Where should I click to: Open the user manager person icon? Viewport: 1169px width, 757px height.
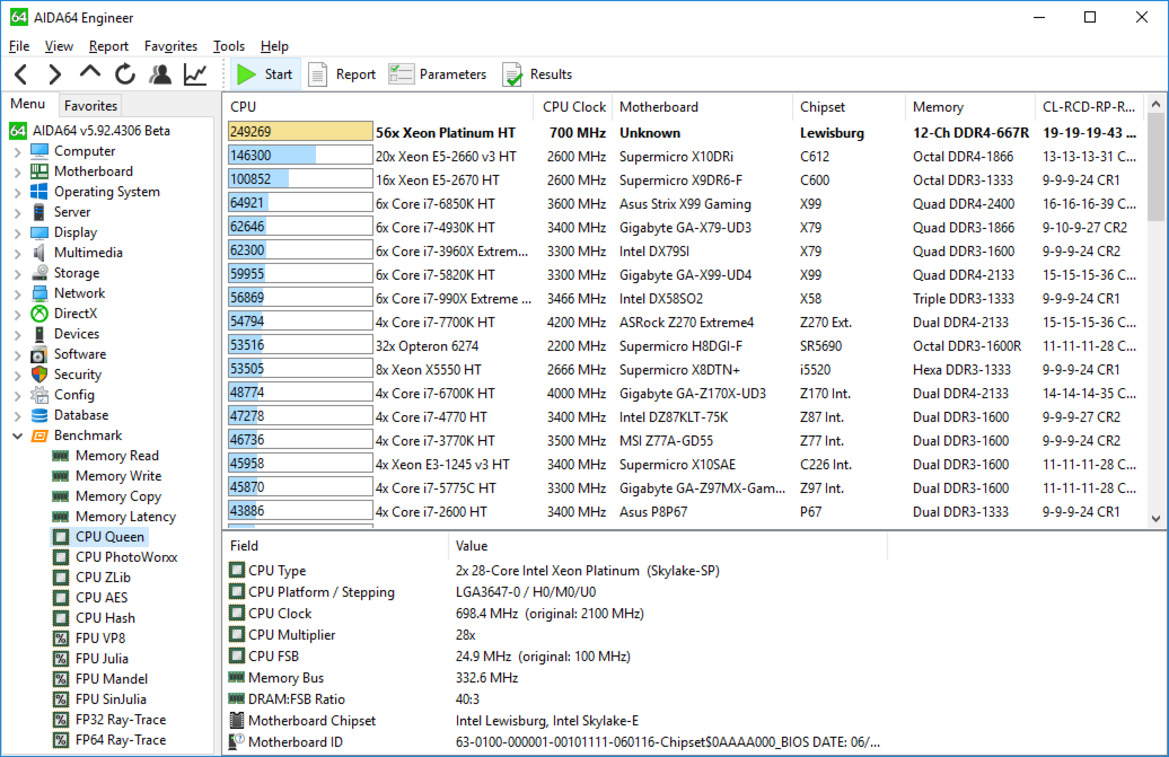click(160, 74)
